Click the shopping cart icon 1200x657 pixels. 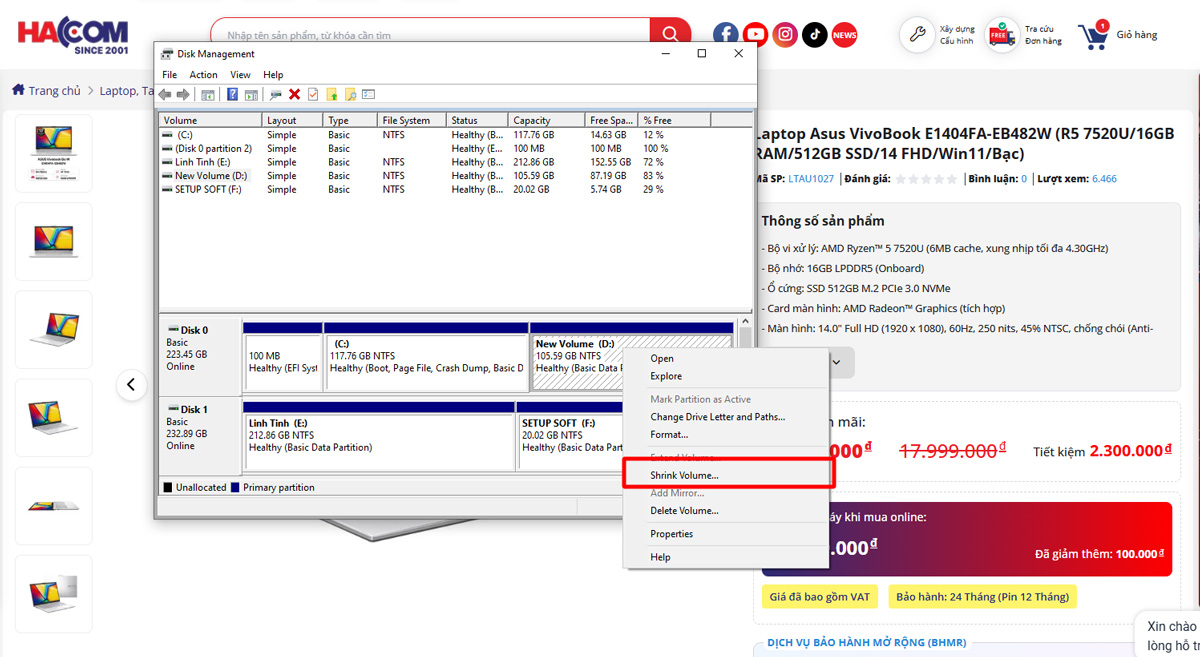coord(1092,37)
